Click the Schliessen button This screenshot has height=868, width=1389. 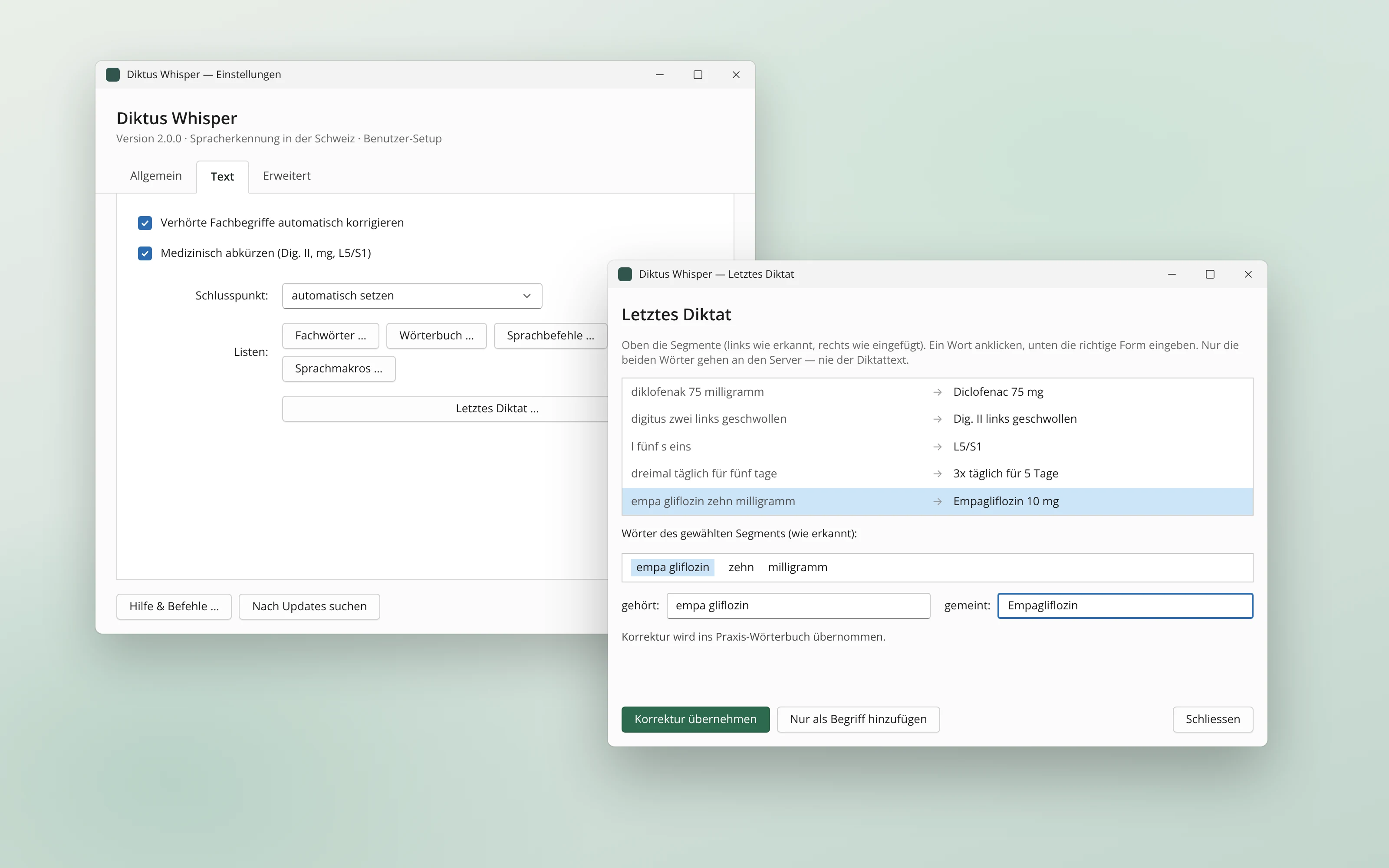[1213, 719]
